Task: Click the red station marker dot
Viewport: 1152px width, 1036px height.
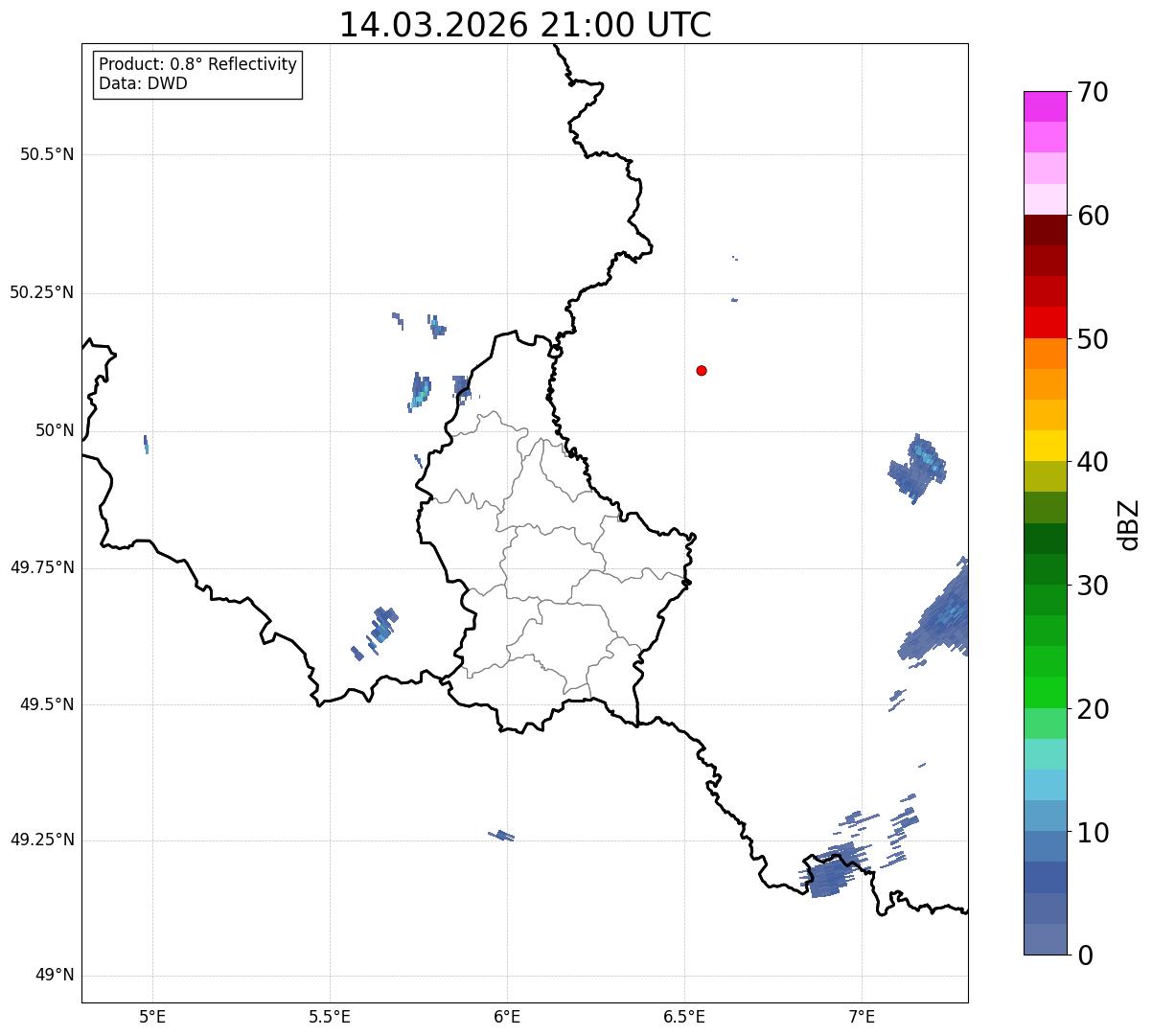Action: click(702, 370)
